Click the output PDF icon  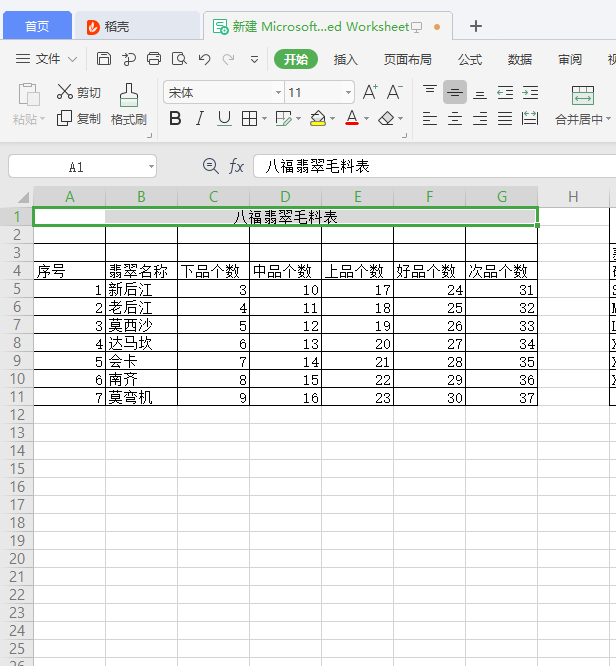[129, 59]
